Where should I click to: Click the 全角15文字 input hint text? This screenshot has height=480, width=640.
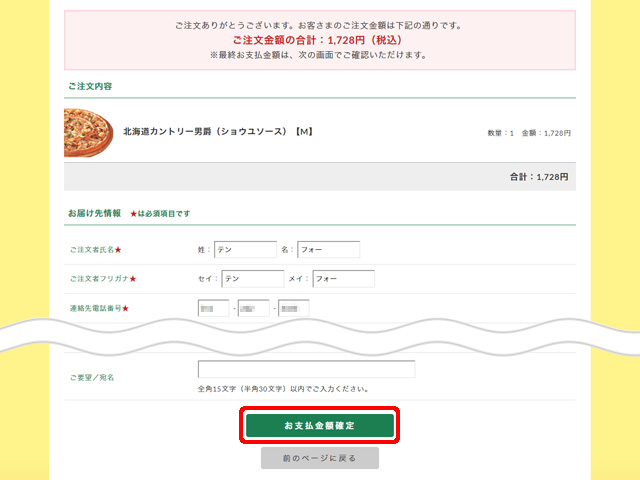(283, 389)
